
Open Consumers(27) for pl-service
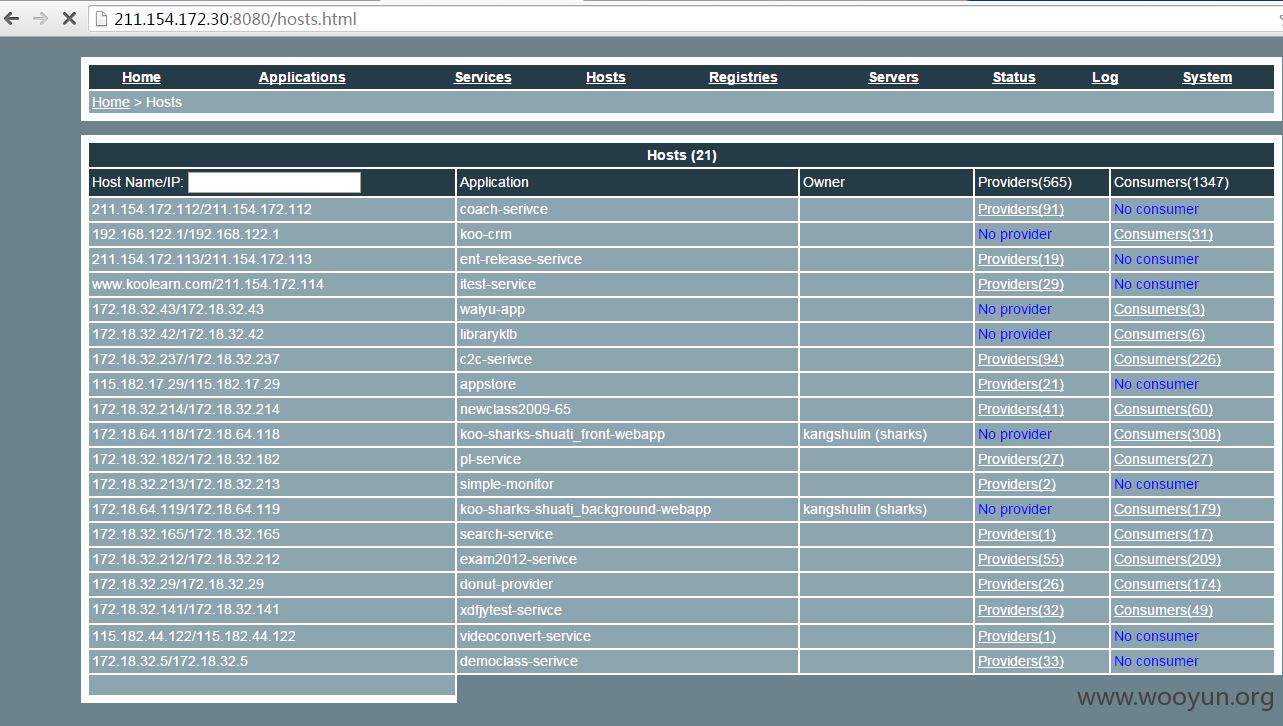(1163, 459)
